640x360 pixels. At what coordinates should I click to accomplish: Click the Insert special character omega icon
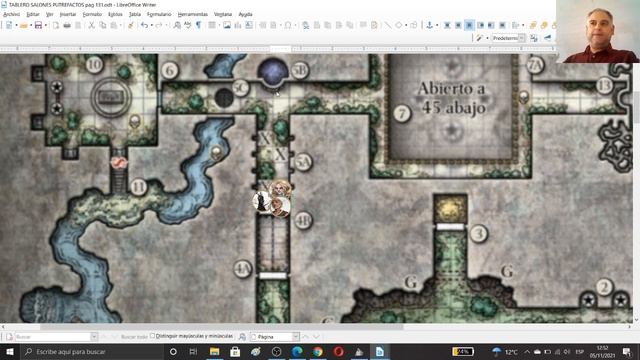point(288,25)
